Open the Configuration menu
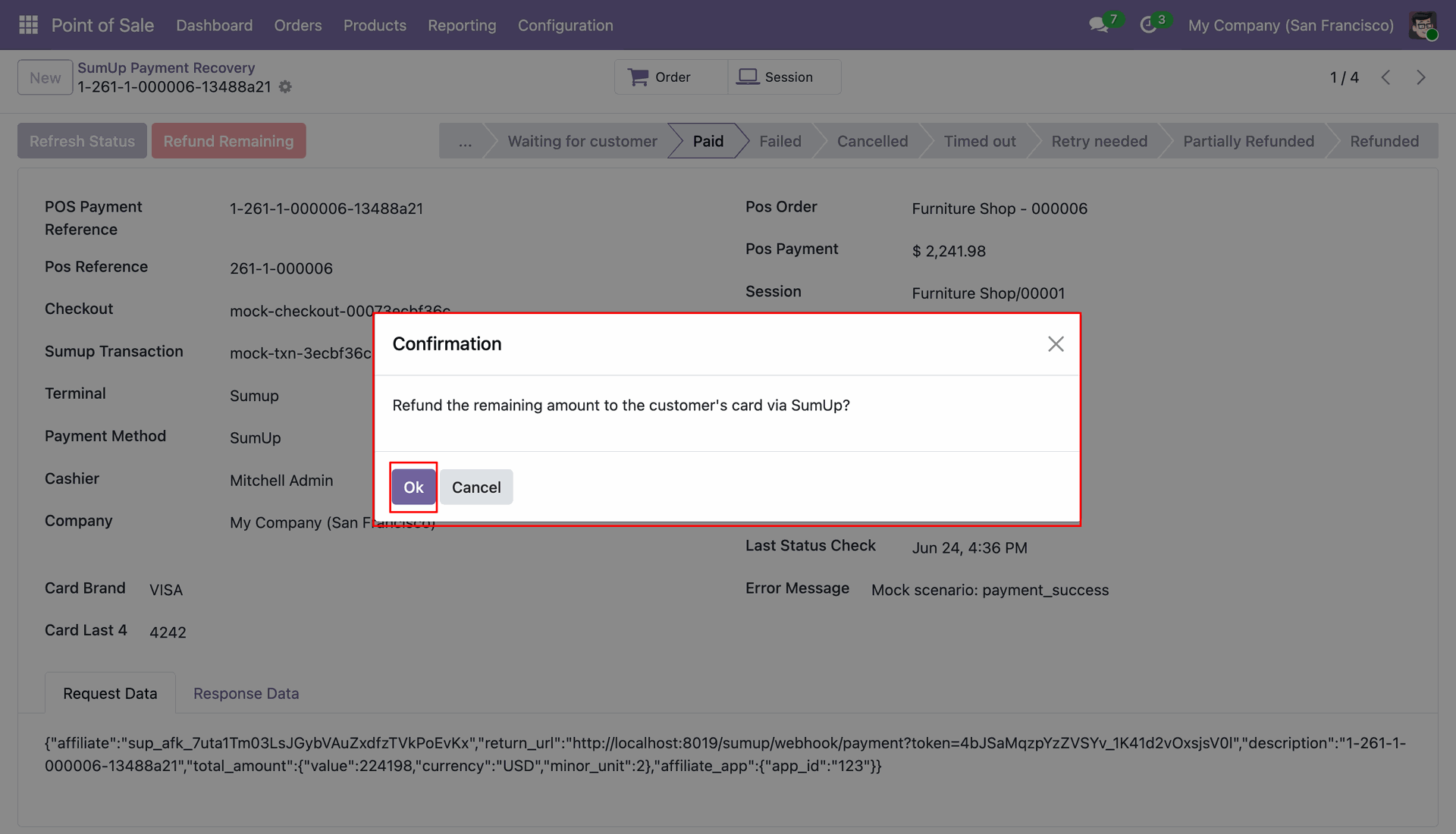1456x834 pixels. (x=565, y=25)
